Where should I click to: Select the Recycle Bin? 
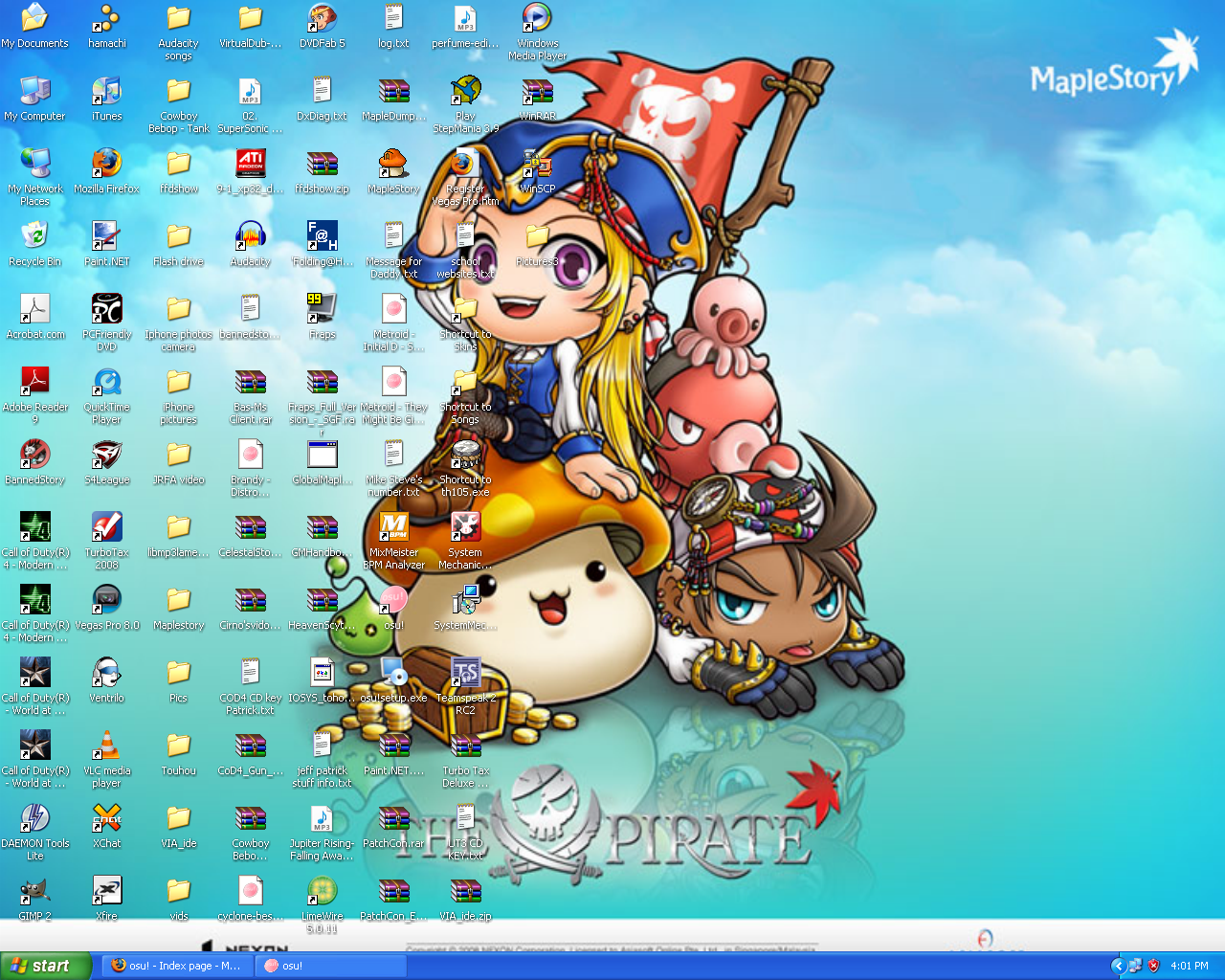pos(34,236)
